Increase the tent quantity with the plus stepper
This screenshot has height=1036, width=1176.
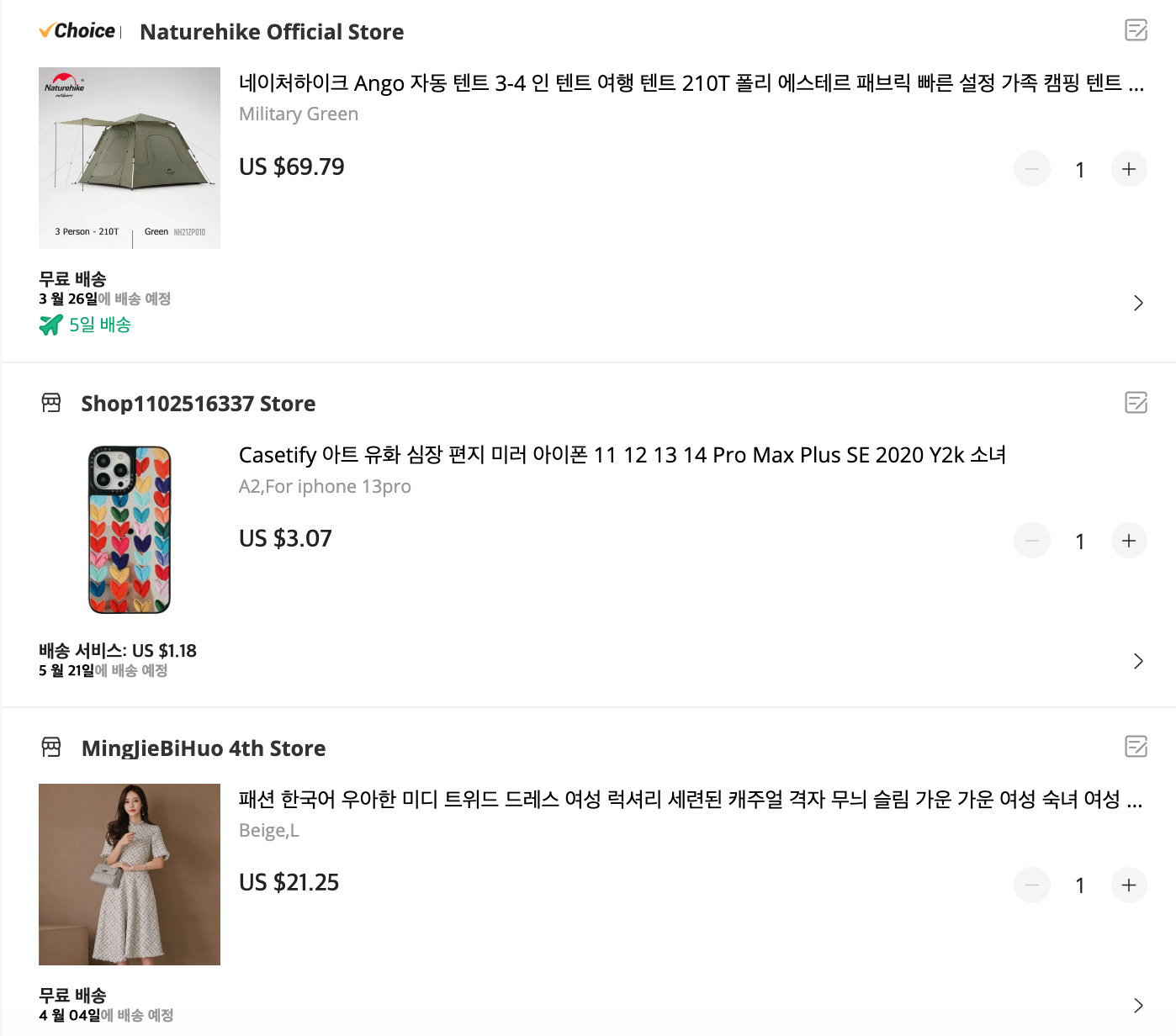point(1129,169)
